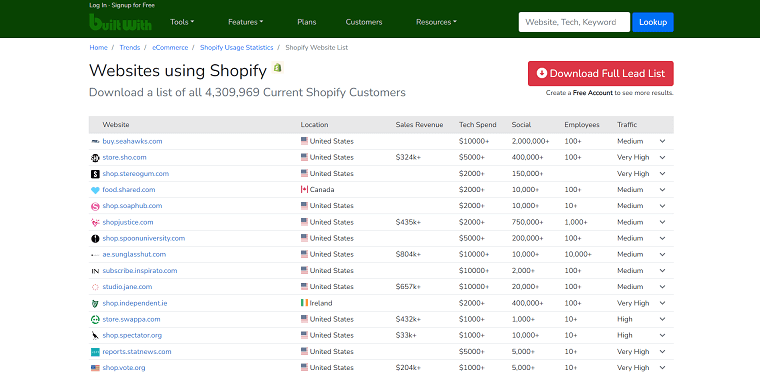Expand the shop.spectator.org row chevron

[663, 336]
